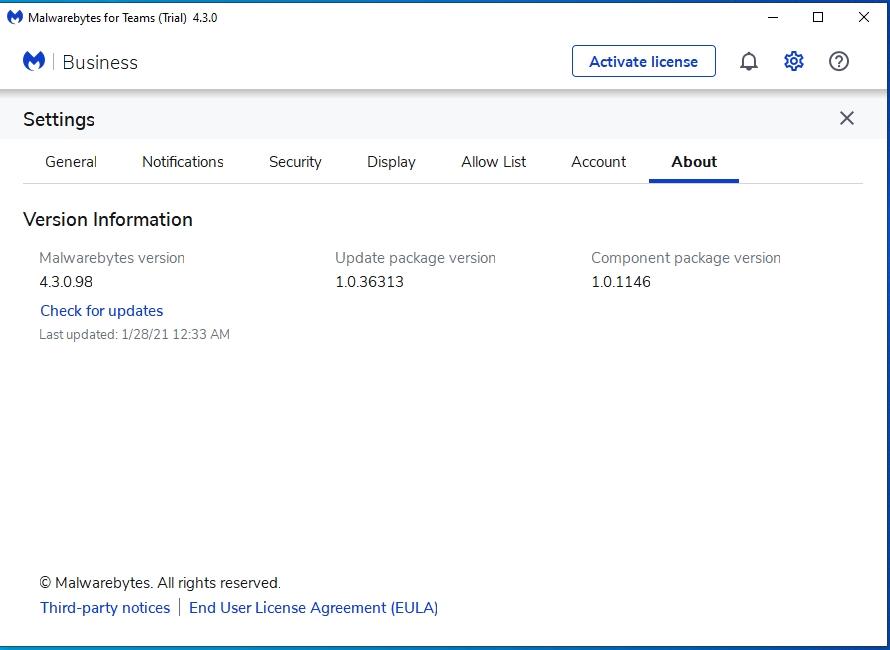Minimize the Malwarebytes window

[x=773, y=18]
